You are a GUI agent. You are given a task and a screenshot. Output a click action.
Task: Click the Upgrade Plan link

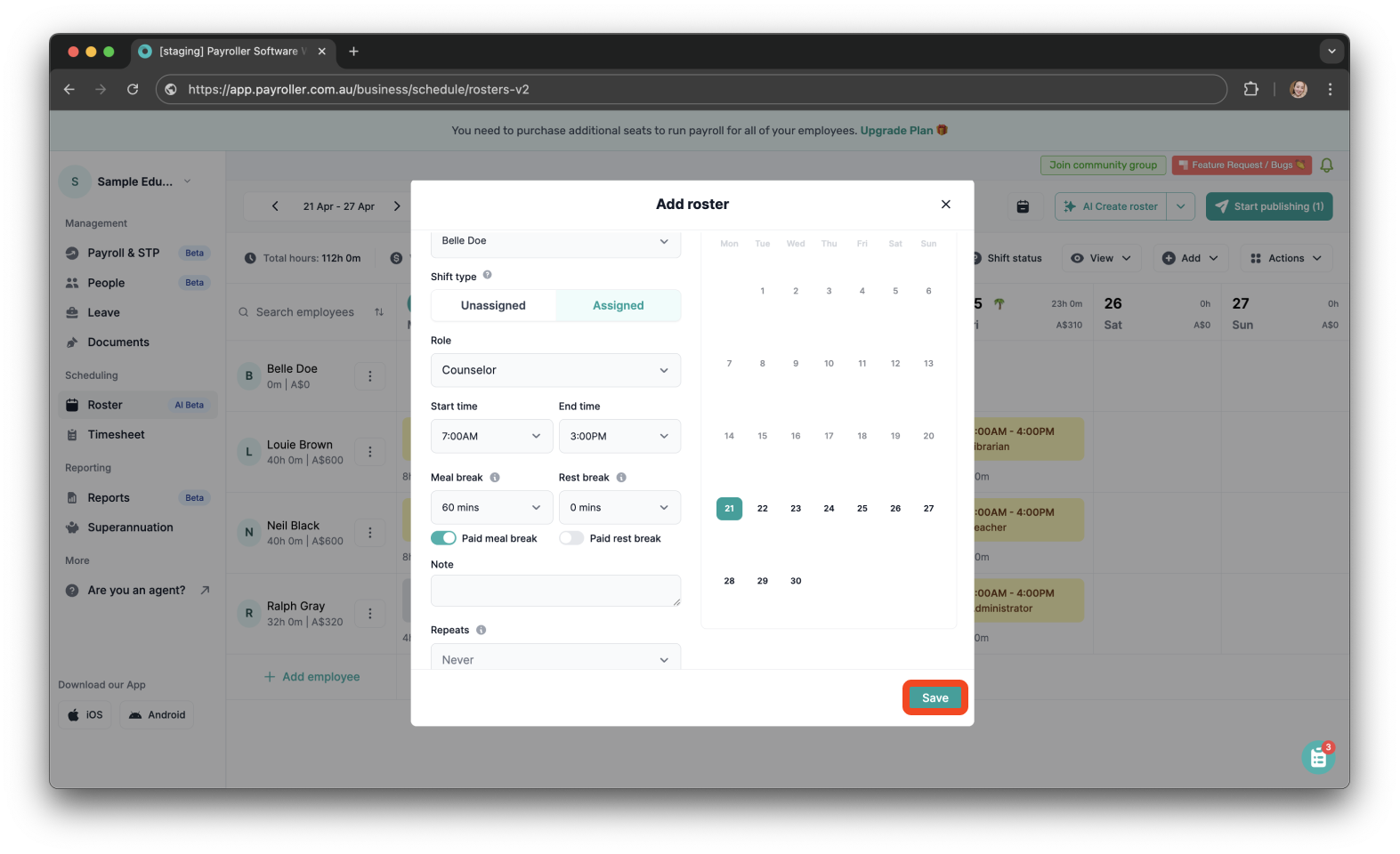(896, 131)
